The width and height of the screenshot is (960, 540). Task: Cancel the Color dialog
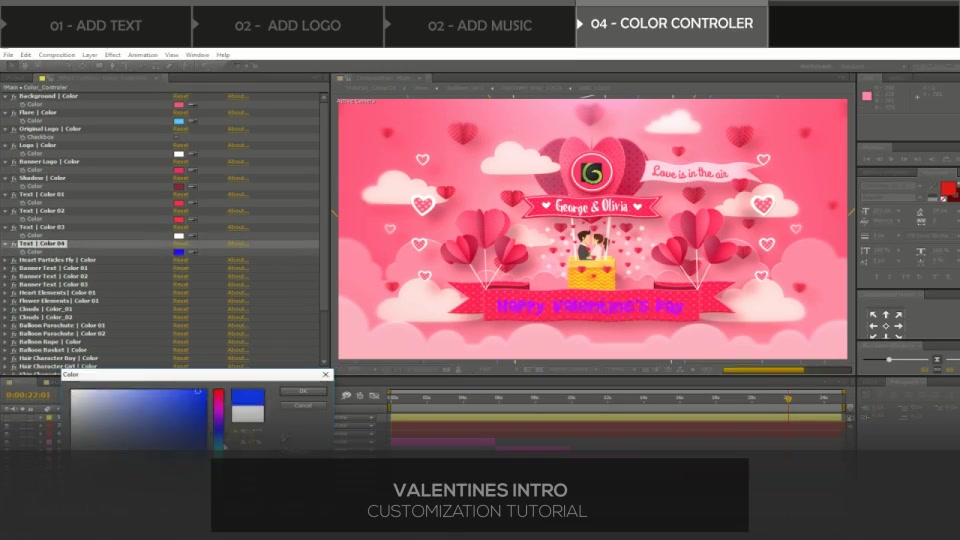(x=303, y=405)
